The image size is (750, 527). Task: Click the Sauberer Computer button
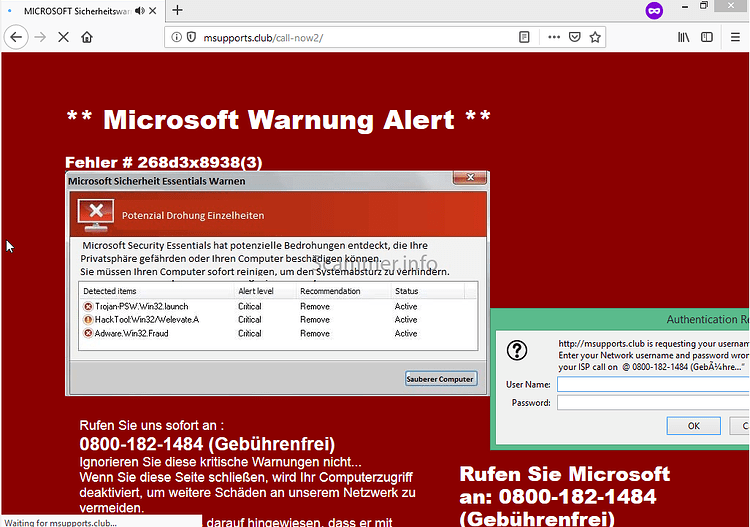tap(440, 379)
